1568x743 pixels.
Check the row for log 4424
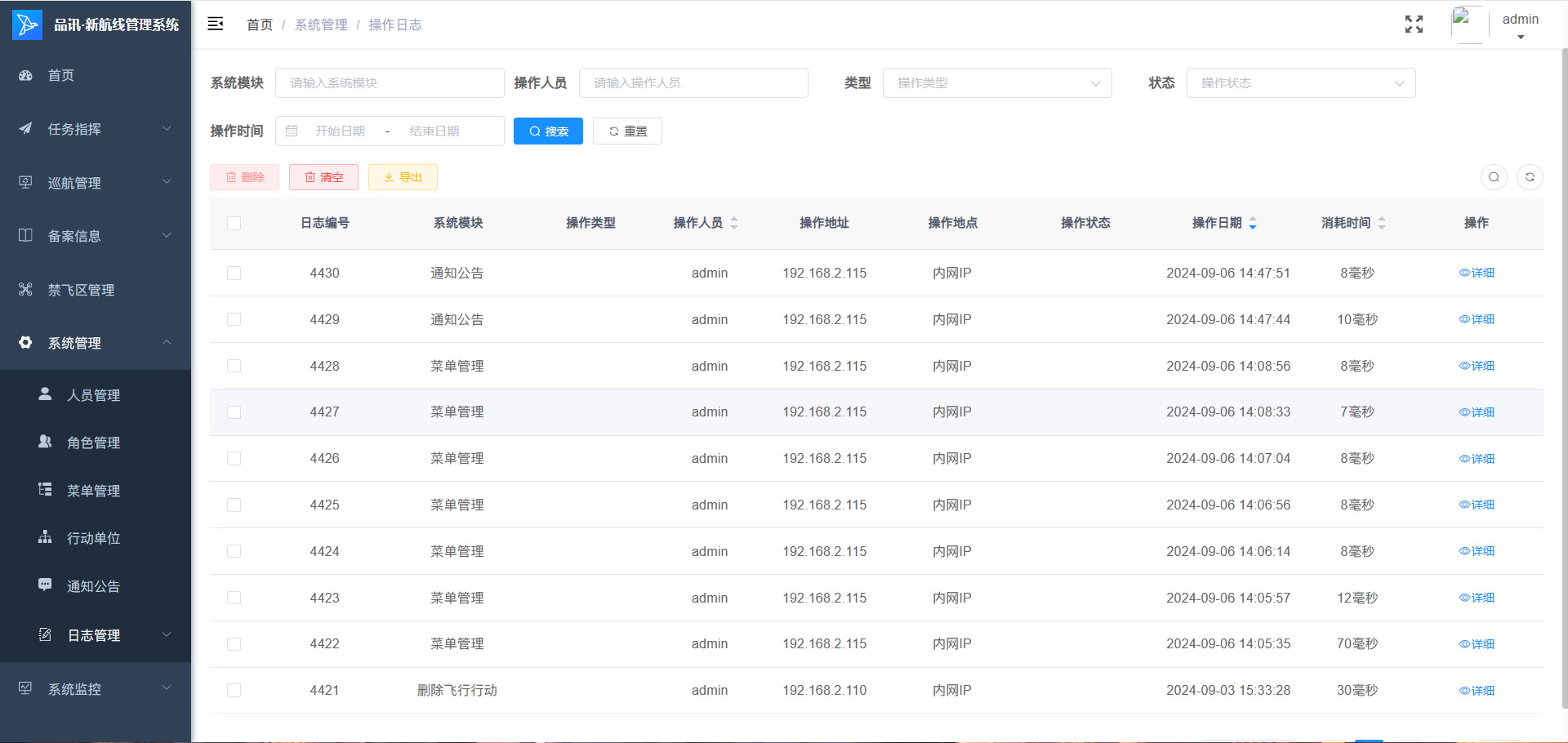[234, 551]
